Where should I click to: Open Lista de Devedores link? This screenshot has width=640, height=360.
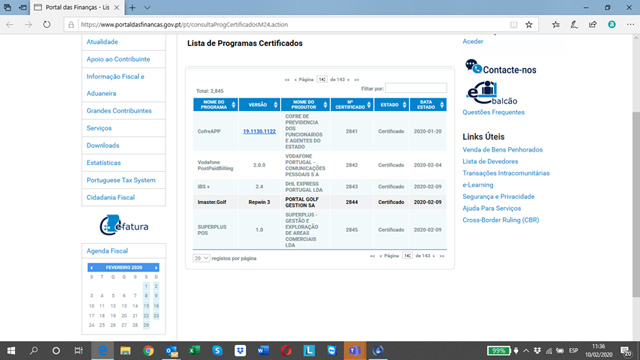tap(490, 162)
